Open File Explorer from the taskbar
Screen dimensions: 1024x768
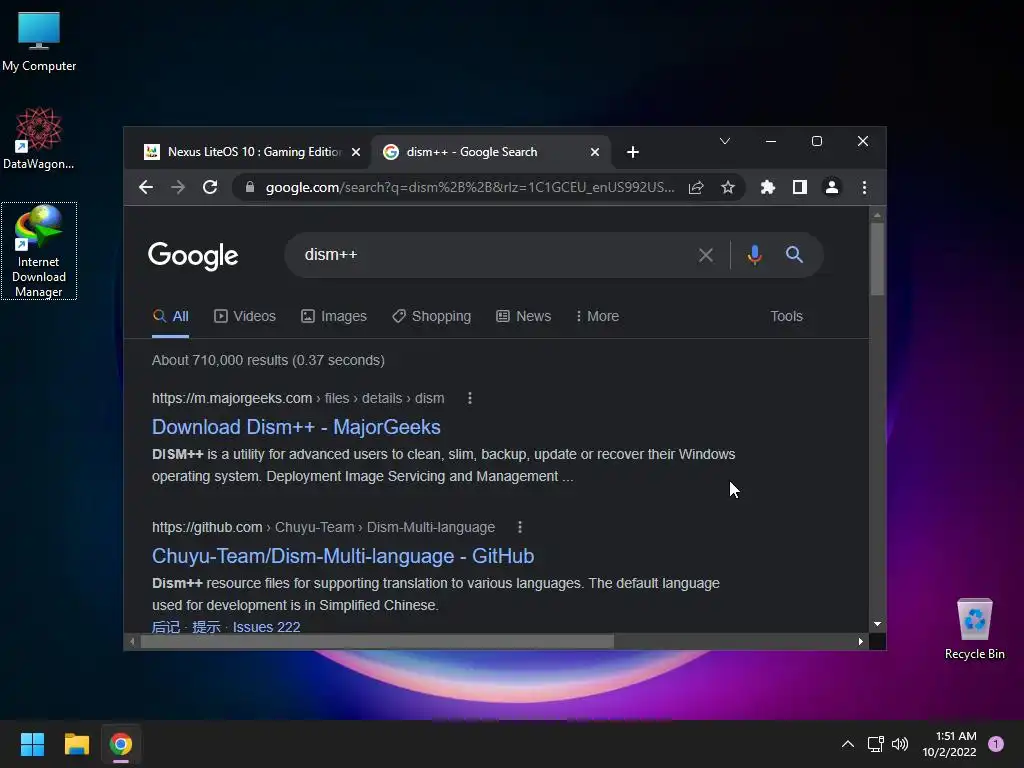[x=76, y=744]
